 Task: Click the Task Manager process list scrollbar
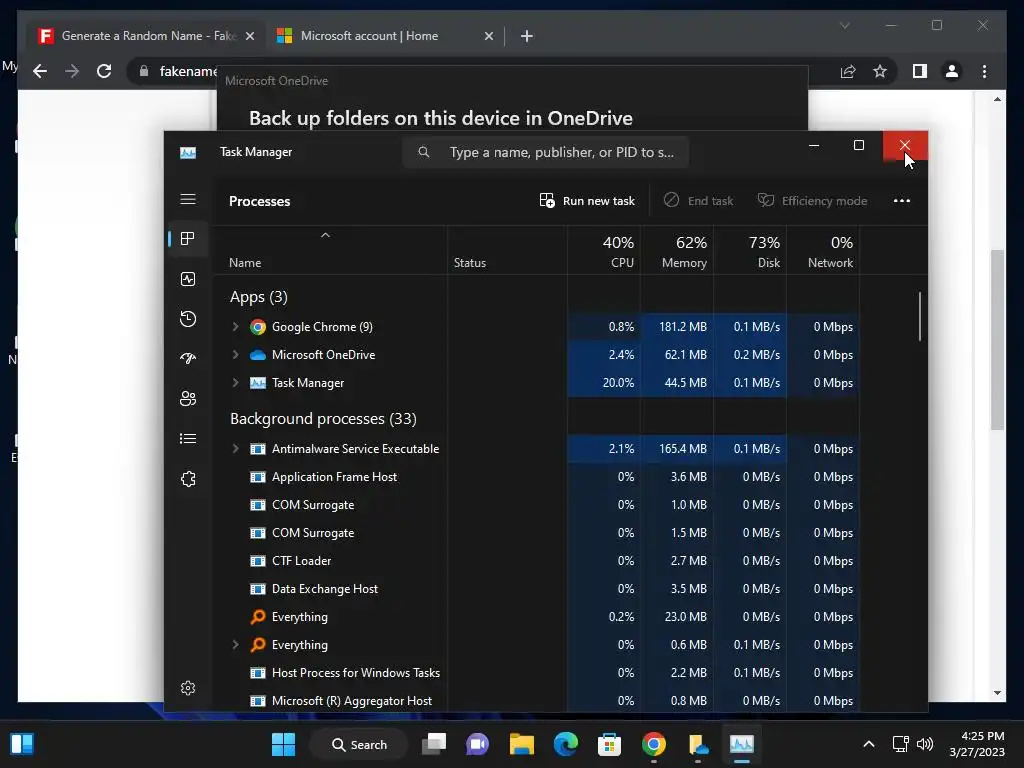pos(920,317)
